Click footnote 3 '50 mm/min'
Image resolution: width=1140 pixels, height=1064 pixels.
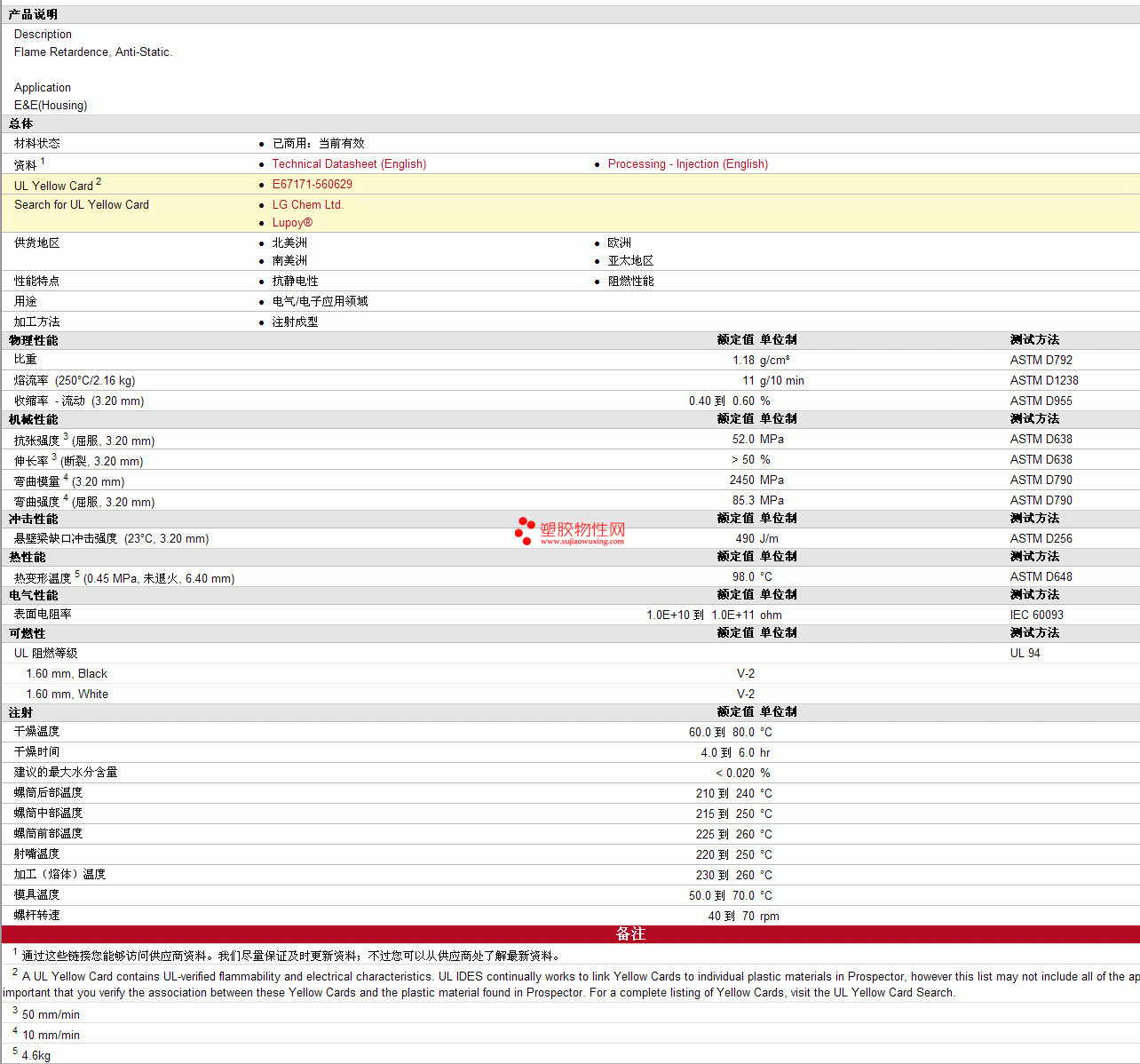pos(51,1015)
